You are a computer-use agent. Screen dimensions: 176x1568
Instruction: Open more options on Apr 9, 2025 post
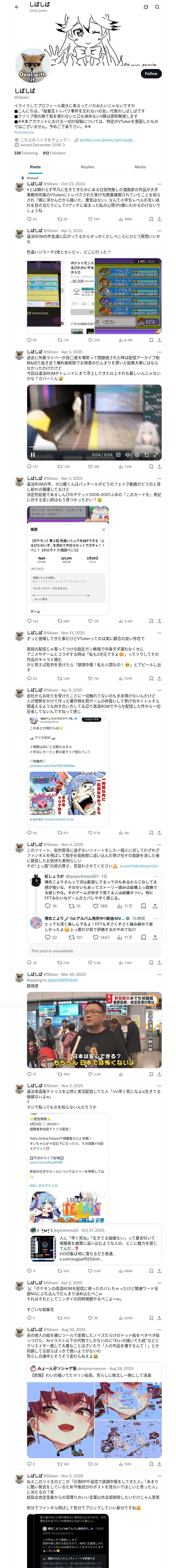160,690
